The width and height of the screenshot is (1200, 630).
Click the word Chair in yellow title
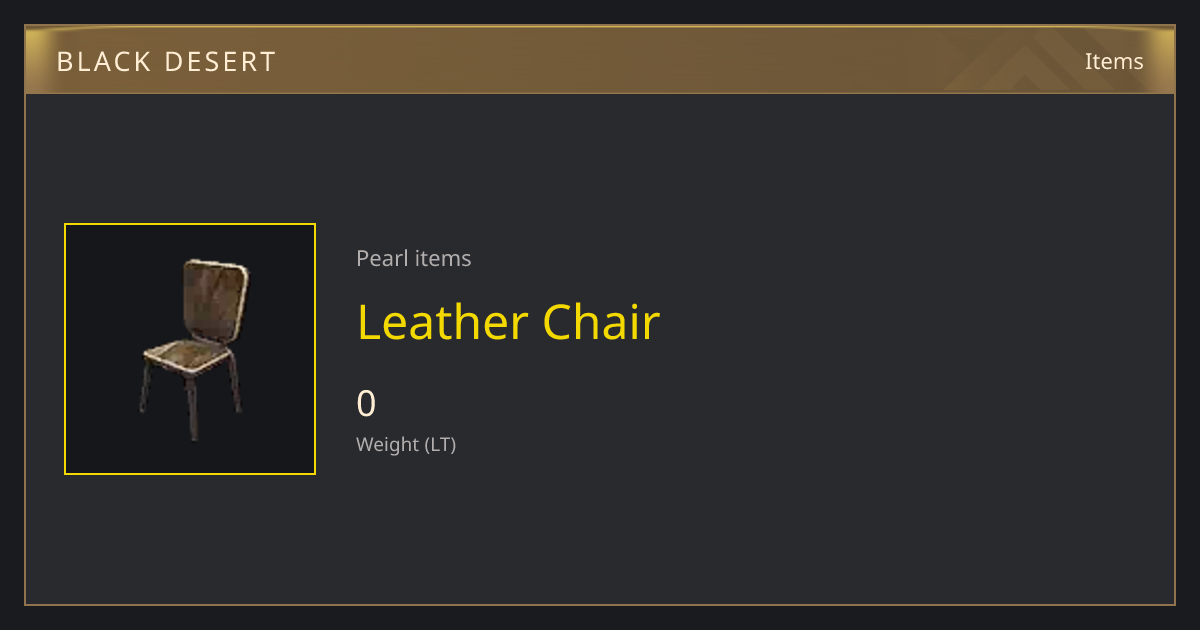coord(601,322)
